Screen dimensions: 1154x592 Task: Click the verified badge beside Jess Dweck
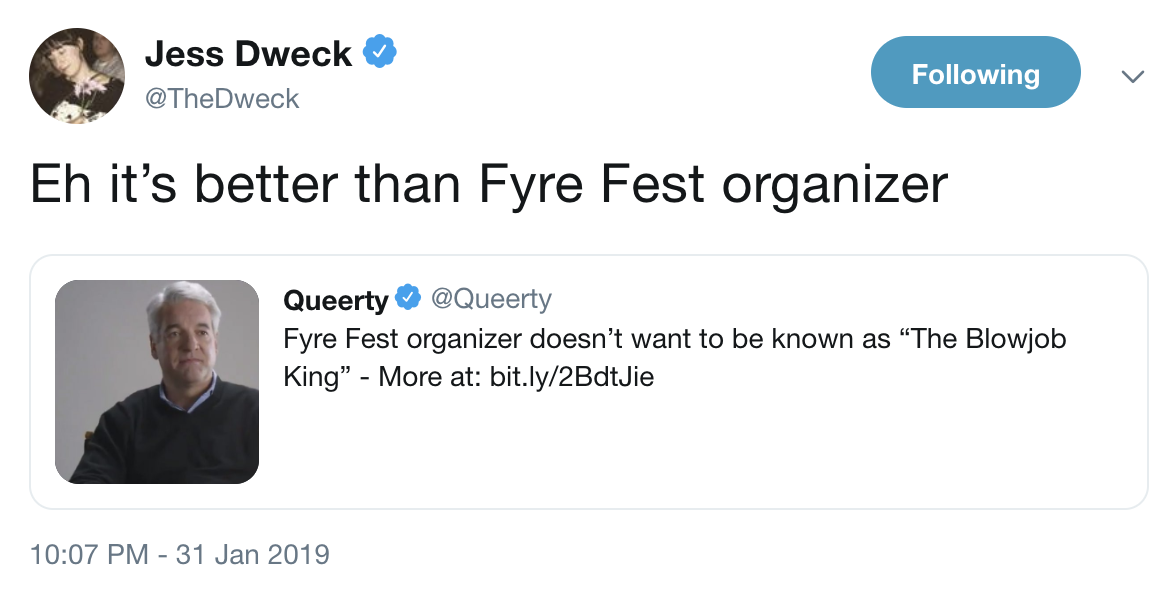(379, 52)
